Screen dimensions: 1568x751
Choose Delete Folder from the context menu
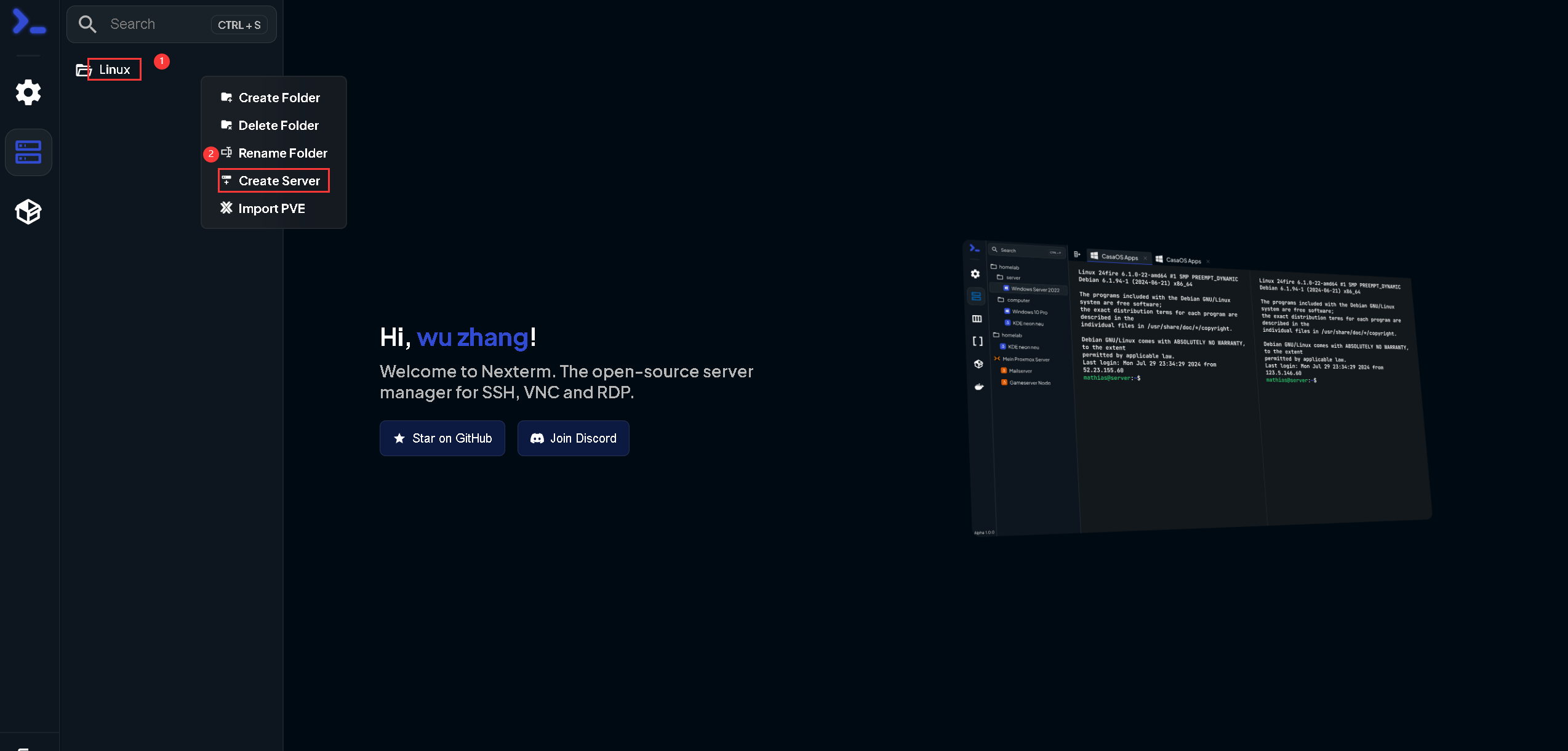point(278,125)
